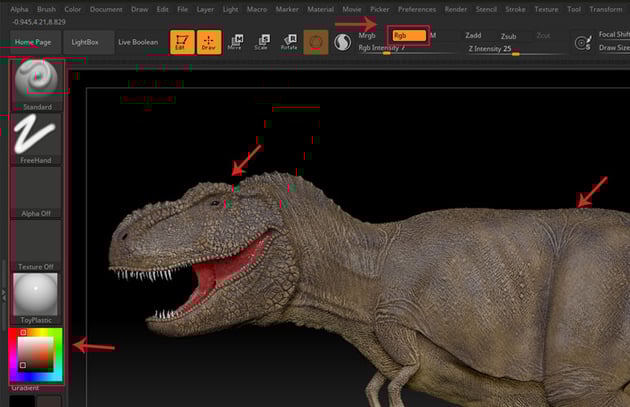Open the FreeHand stroke selector

37,136
